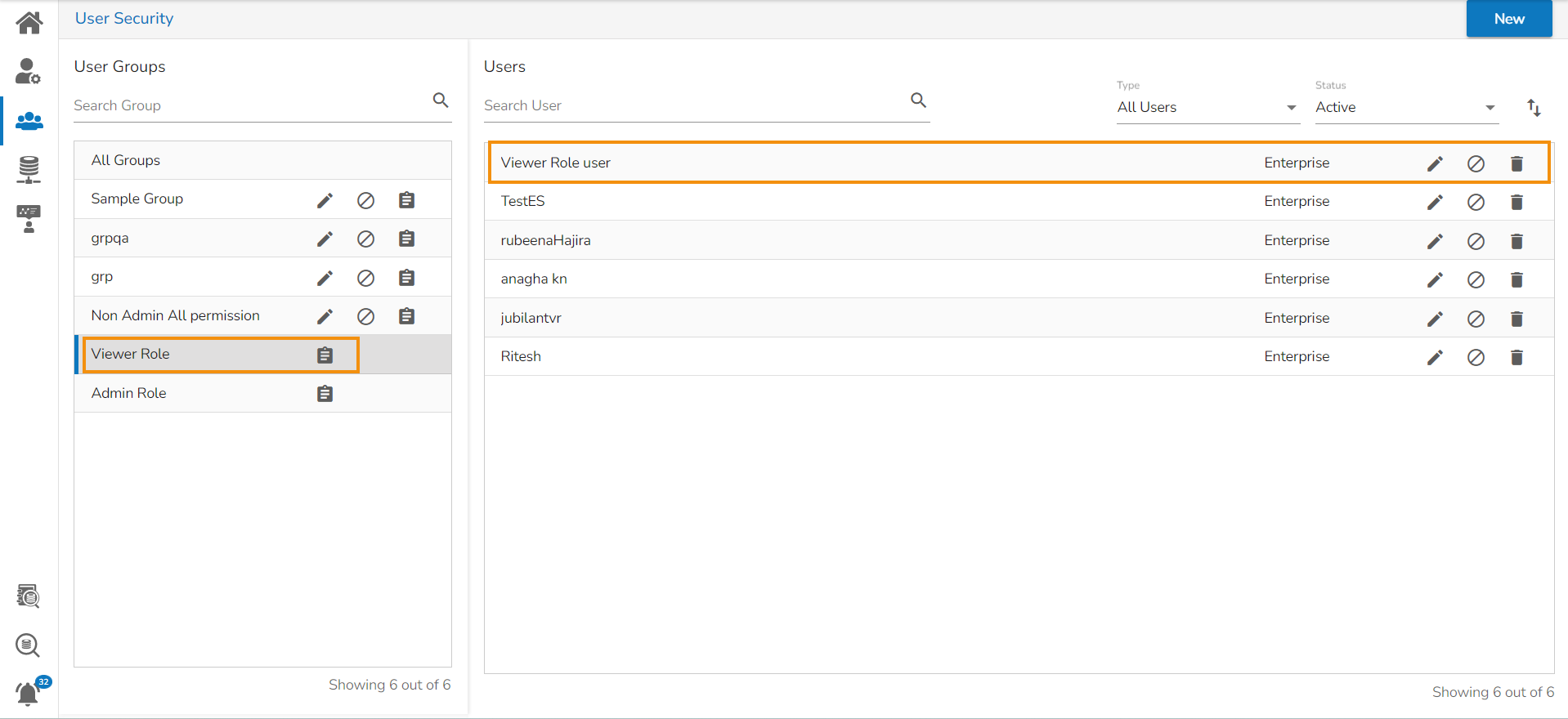Select the Admin Role group
The height and width of the screenshot is (719, 1568).
[x=129, y=393]
